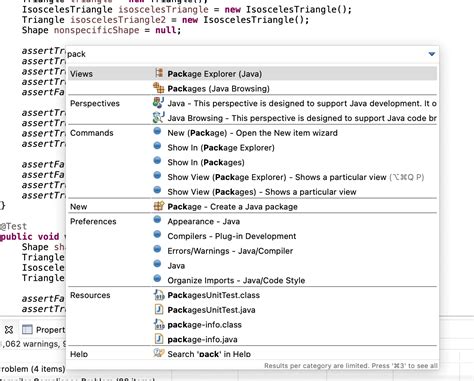
Task: Click the Java perspective icon
Action: [x=158, y=103]
